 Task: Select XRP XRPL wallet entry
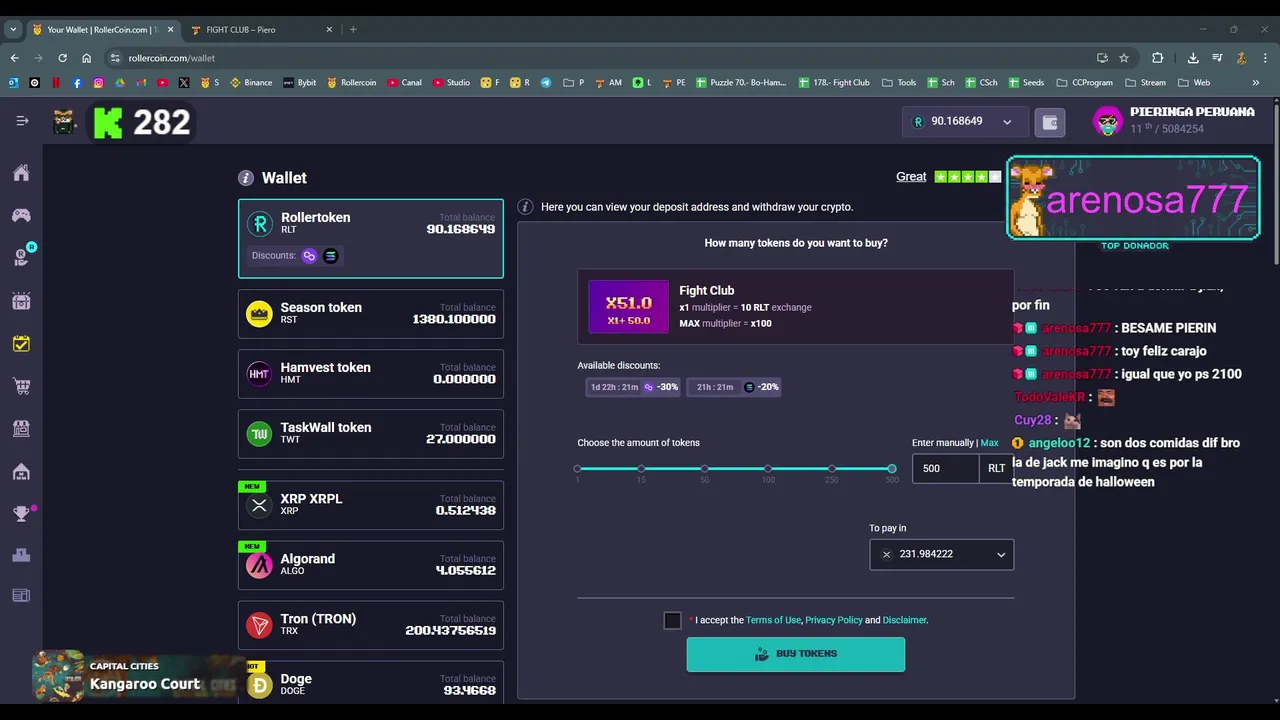371,505
